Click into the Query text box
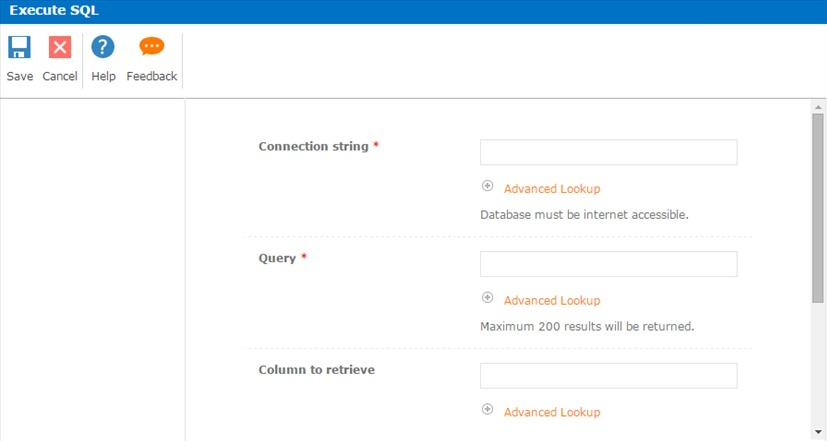This screenshot has height=441, width=827. coord(608,264)
